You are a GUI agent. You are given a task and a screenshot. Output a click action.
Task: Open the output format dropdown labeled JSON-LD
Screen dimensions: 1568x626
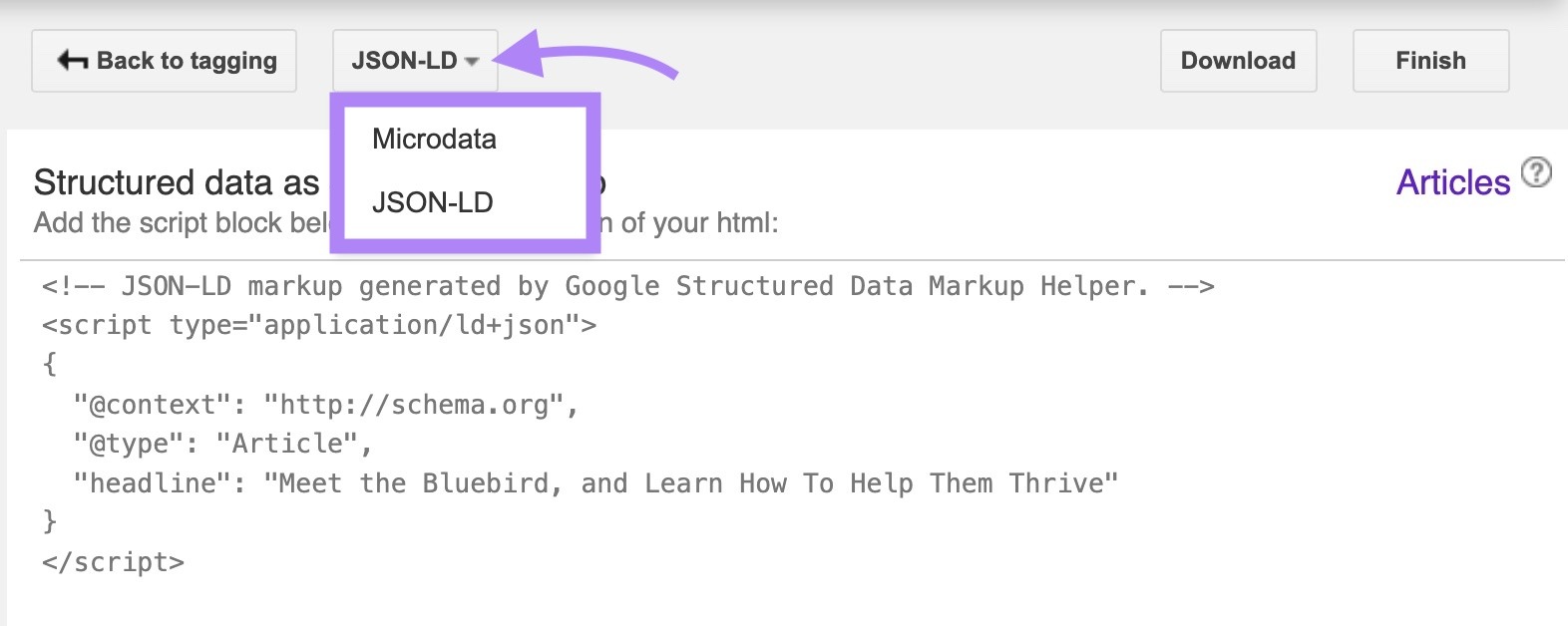tap(413, 61)
